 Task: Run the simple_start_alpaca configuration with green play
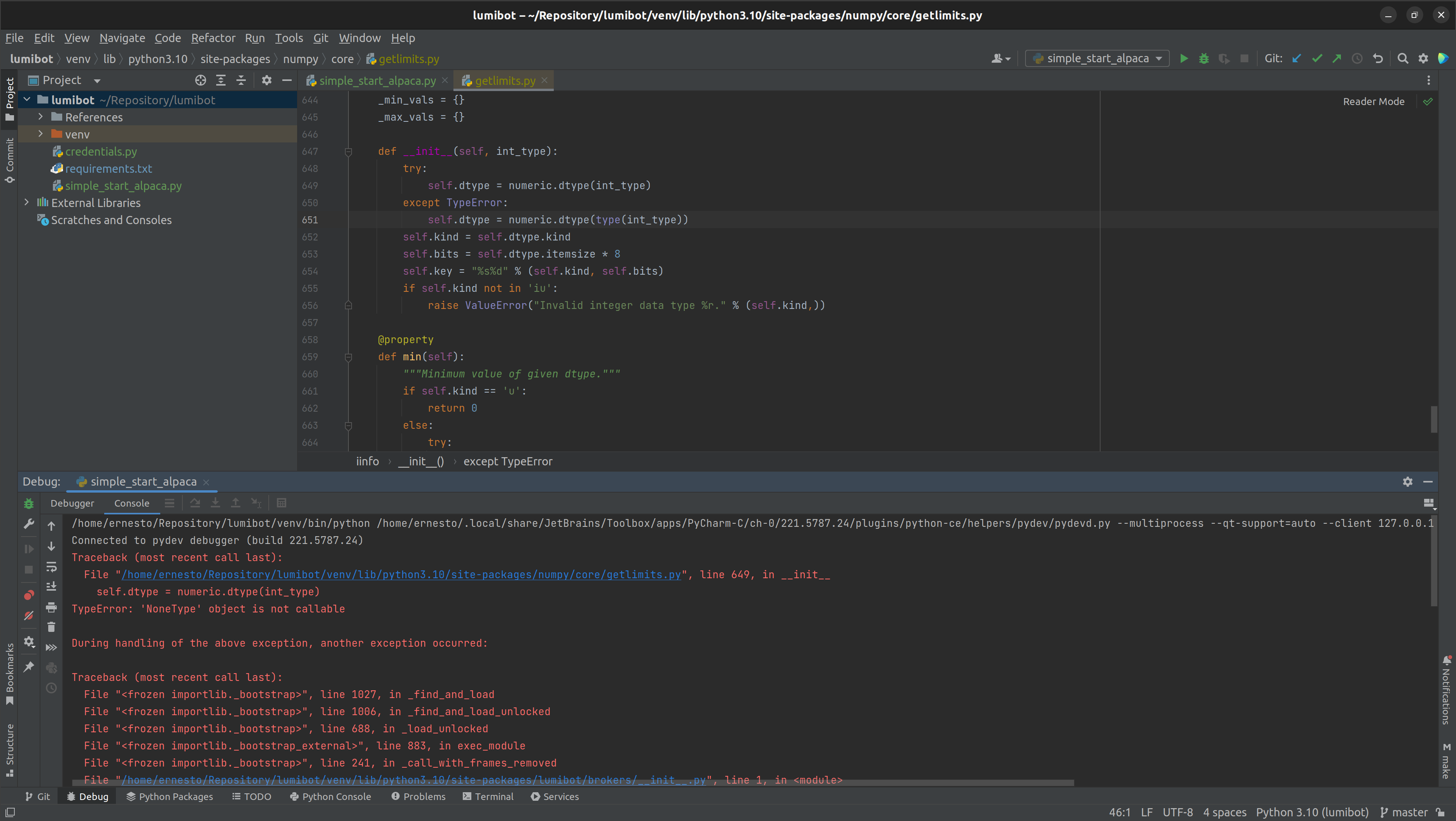tap(1184, 58)
